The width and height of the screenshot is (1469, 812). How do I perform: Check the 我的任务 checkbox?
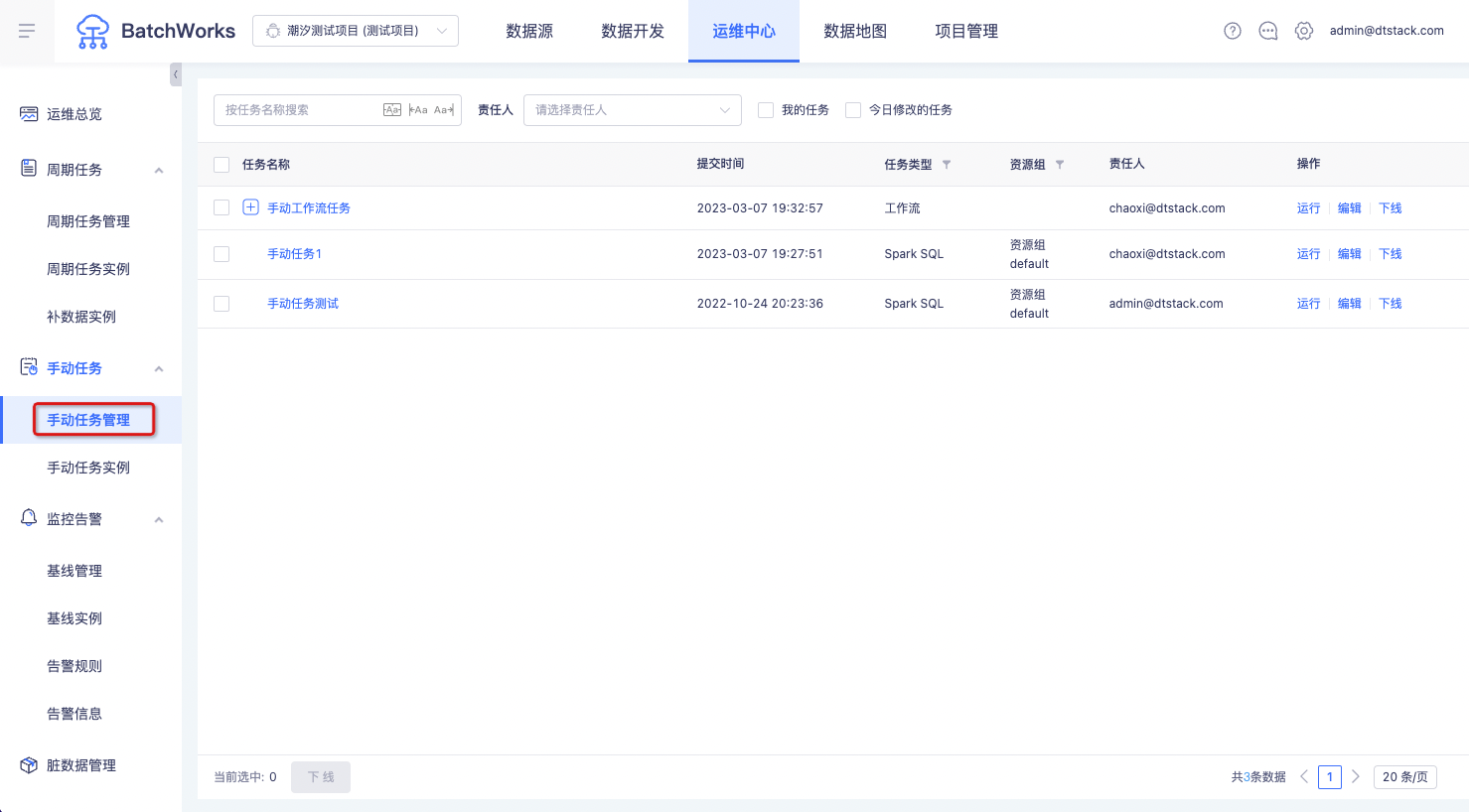click(x=766, y=110)
